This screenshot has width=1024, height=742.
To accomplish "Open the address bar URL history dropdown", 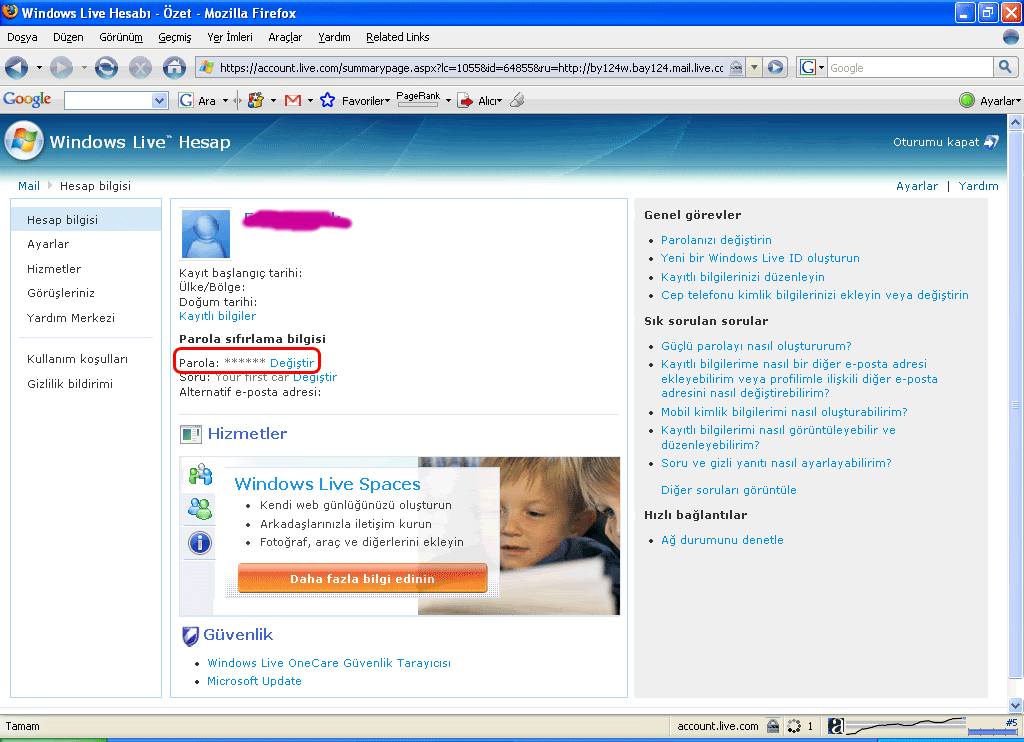I will pyautogui.click(x=754, y=67).
